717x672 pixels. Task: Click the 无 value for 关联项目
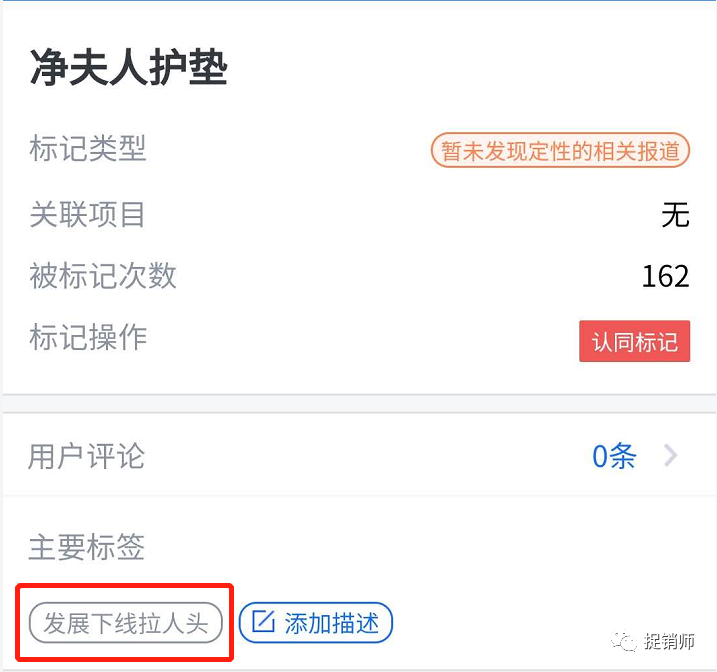pyautogui.click(x=675, y=215)
